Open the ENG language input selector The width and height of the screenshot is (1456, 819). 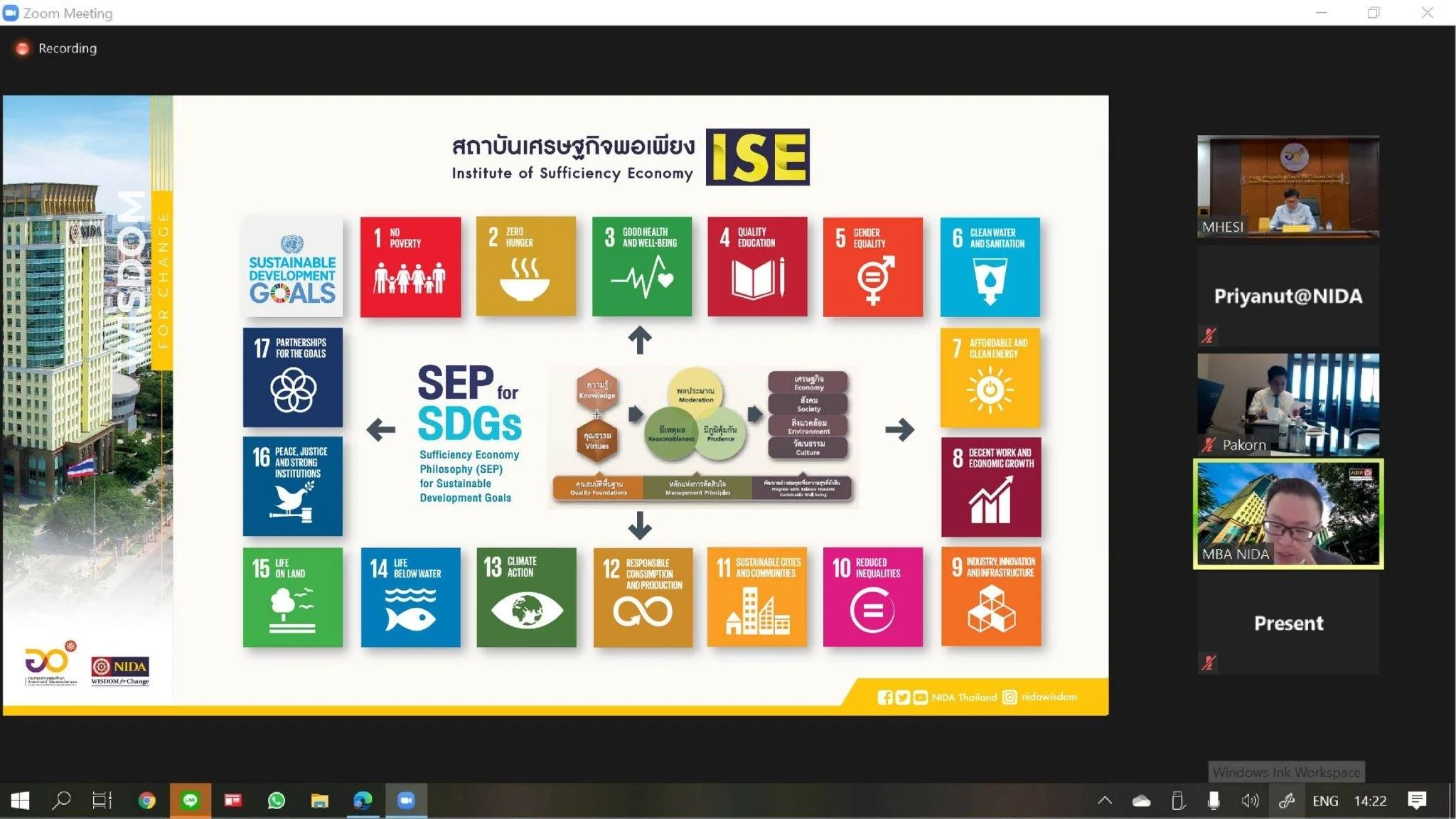tap(1324, 801)
